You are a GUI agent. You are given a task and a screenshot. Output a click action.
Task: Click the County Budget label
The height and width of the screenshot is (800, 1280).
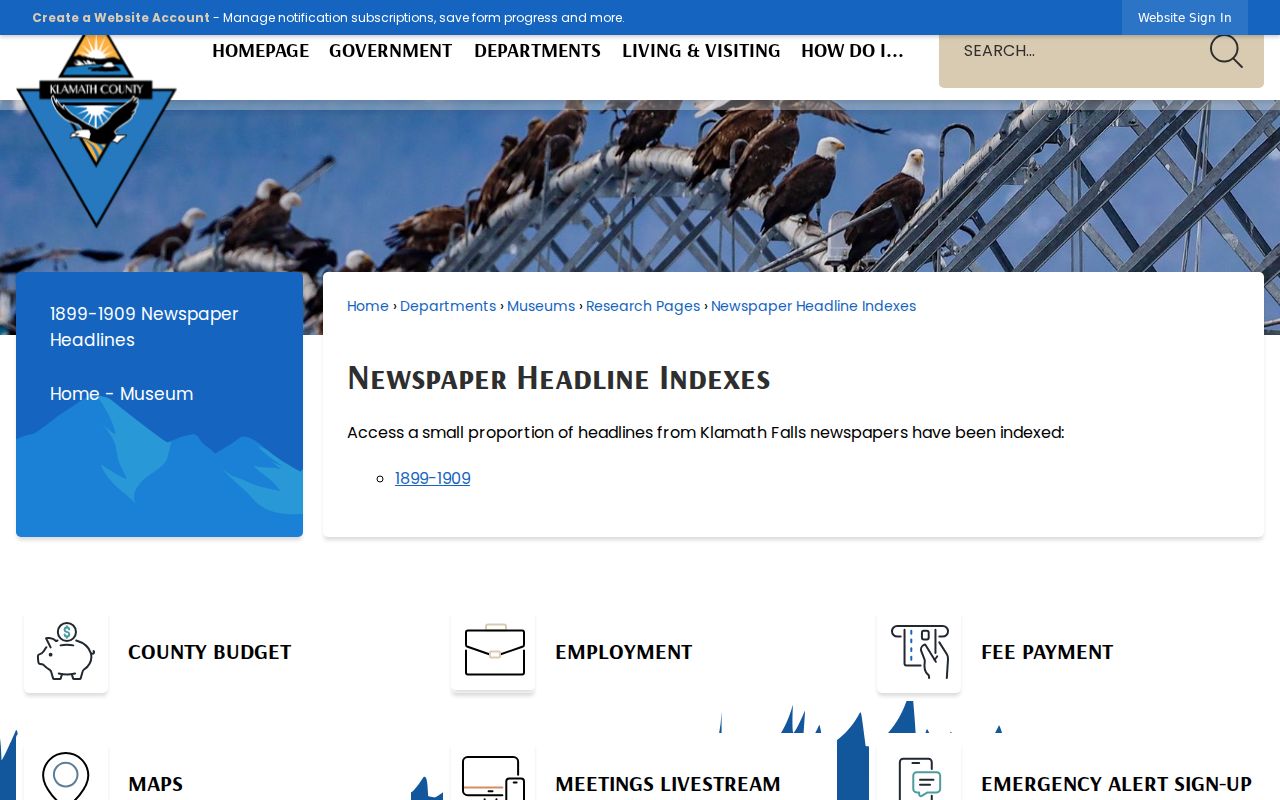click(210, 652)
